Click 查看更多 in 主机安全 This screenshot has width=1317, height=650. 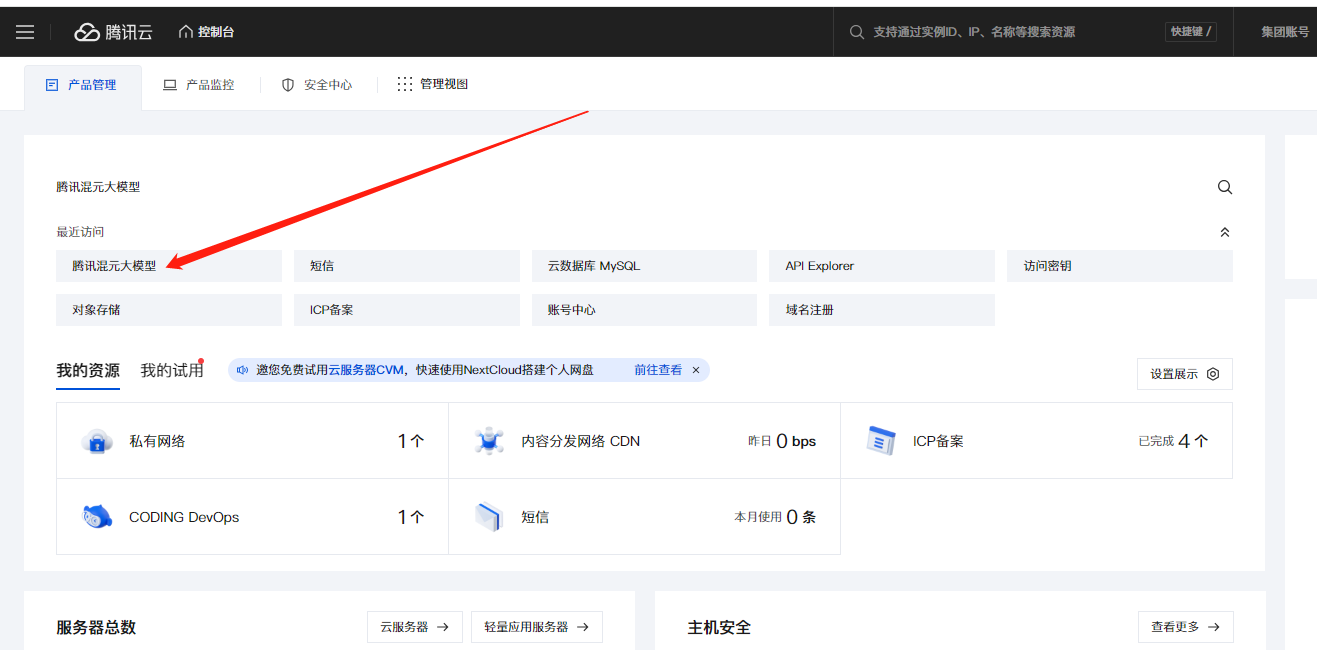[1185, 627]
